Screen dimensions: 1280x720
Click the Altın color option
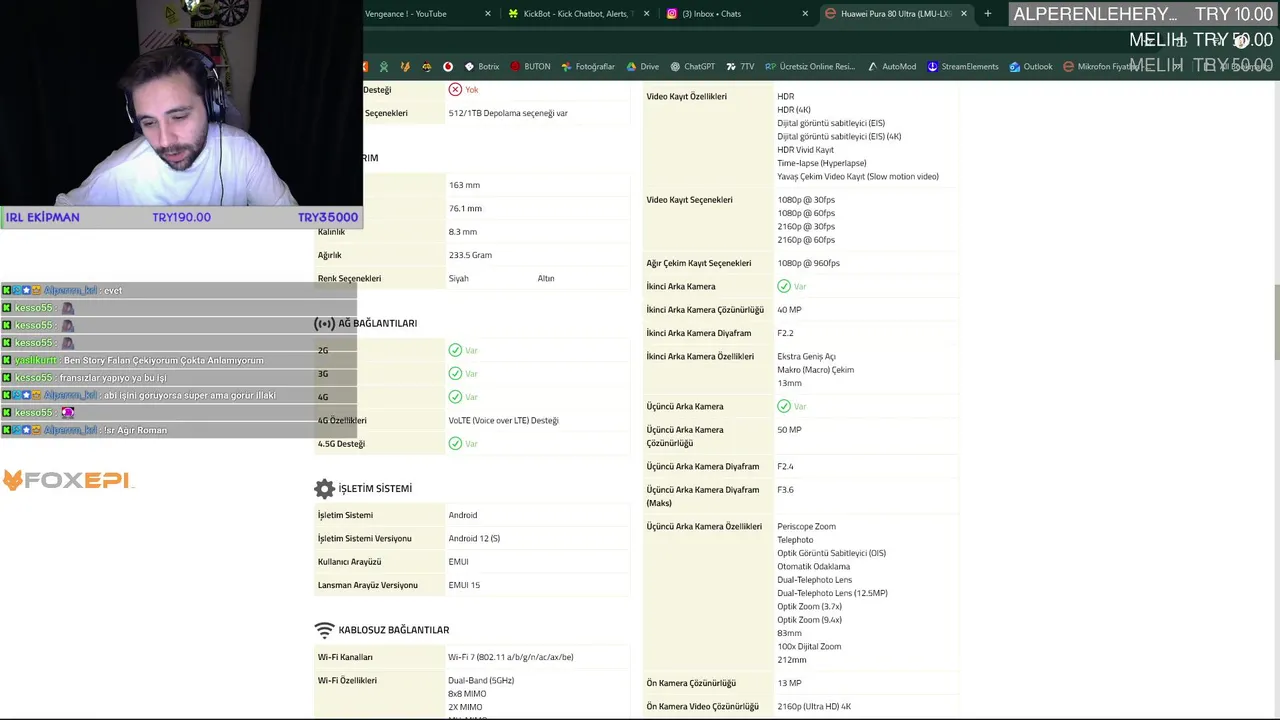point(546,279)
